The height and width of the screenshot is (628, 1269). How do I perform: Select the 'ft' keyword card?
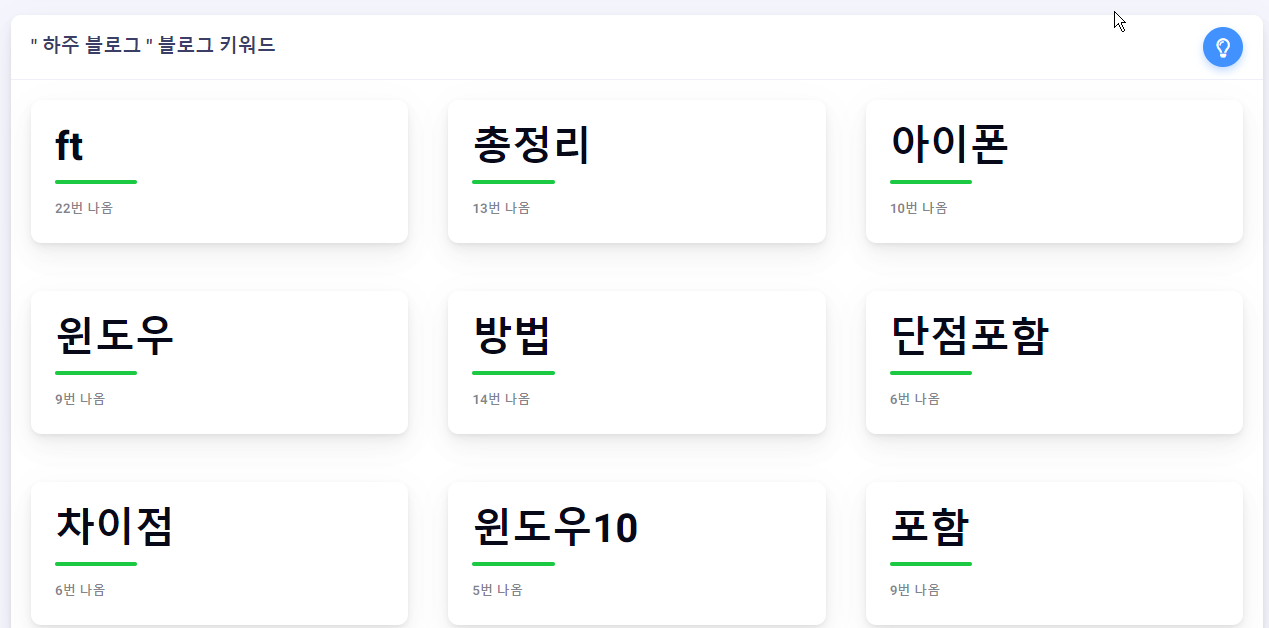[x=219, y=170]
